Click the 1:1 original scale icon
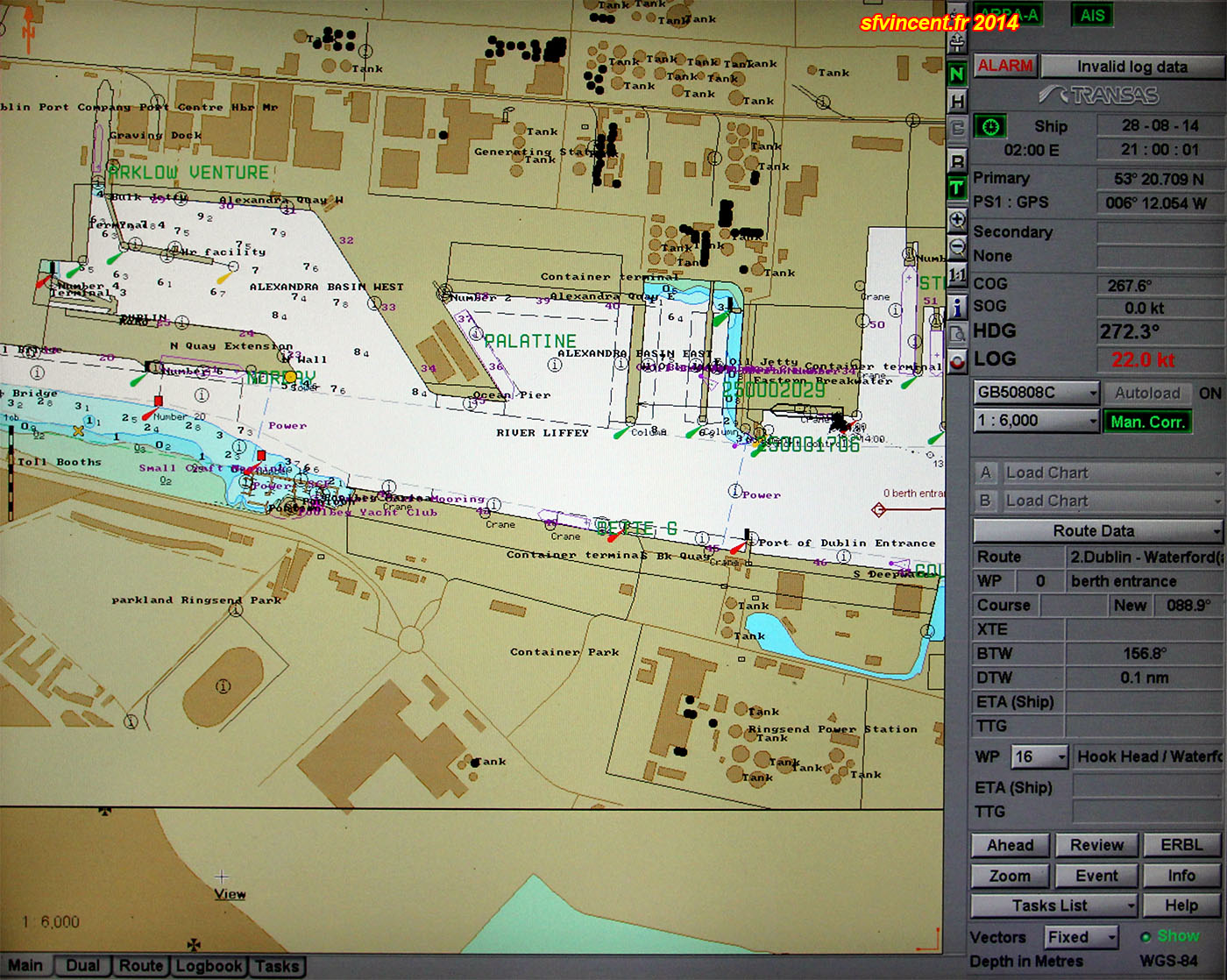This screenshot has height=980, width=1227. coord(957,275)
